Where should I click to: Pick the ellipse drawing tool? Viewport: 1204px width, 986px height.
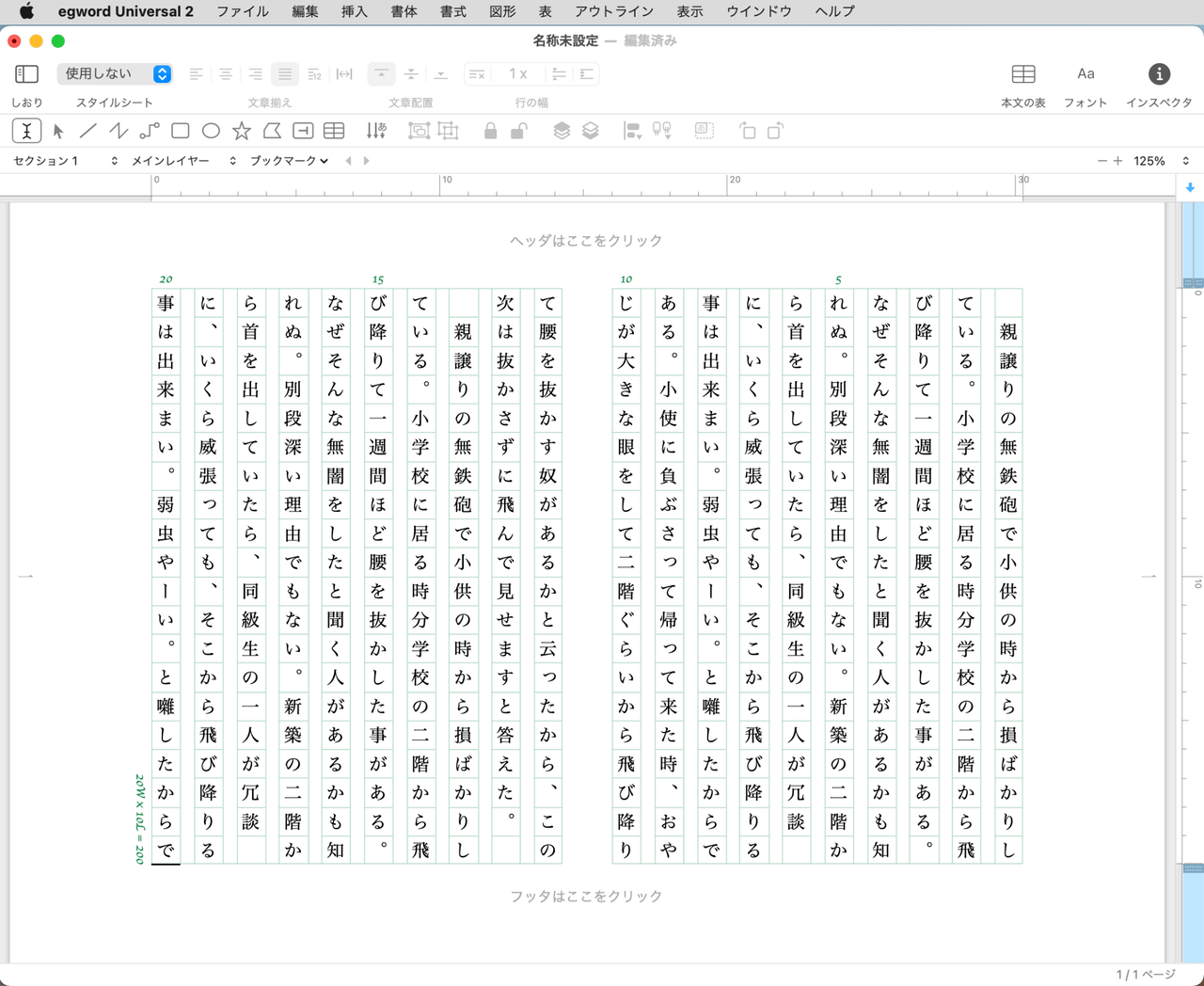211,131
